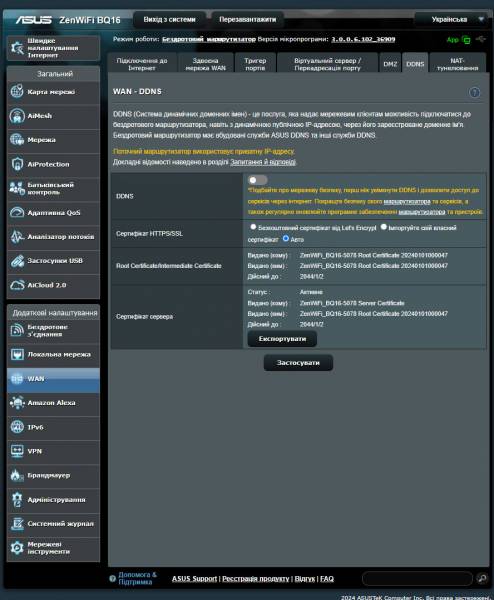
Task: Click the Мережа (Network) sidebar icon
Action: (x=17, y=140)
